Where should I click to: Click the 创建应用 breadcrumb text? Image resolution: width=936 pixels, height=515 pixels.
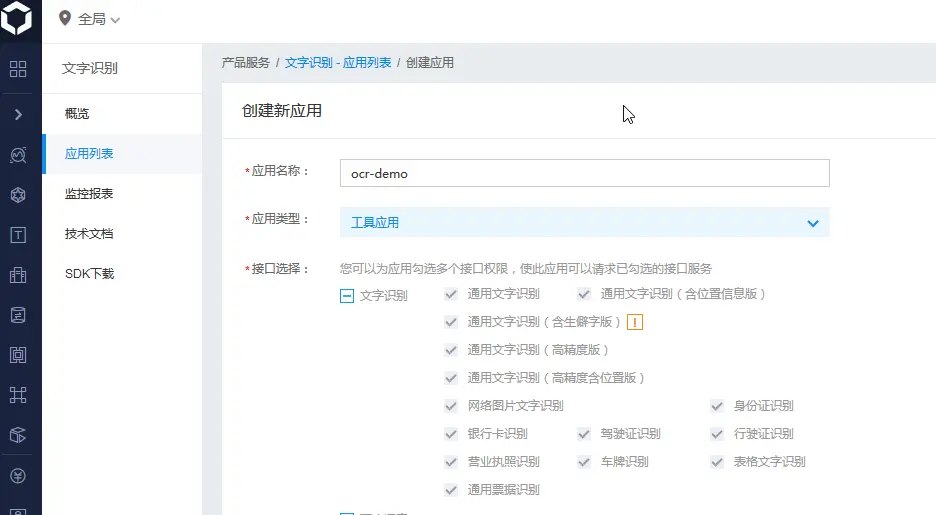pyautogui.click(x=430, y=63)
